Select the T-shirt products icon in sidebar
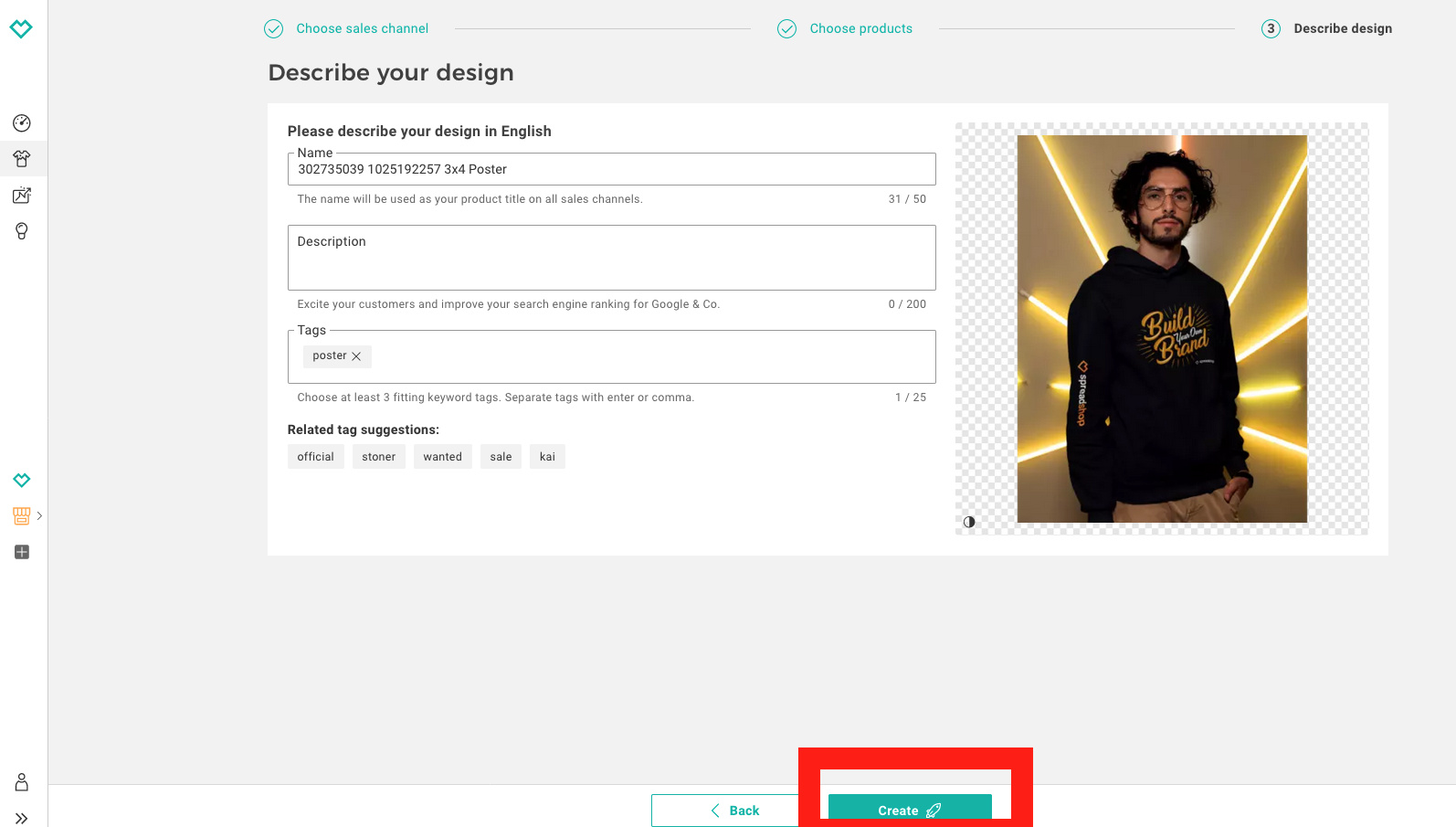This screenshot has height=827, width=1456. pos(22,159)
